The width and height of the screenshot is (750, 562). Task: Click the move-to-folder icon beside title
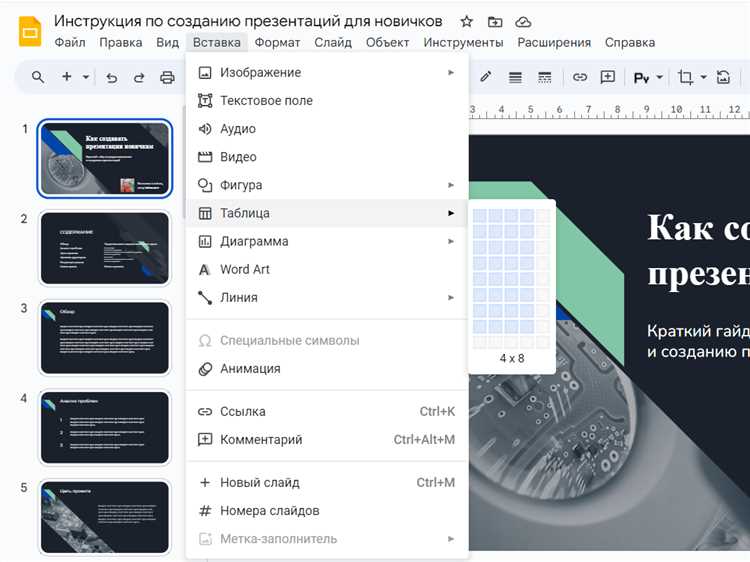tap(495, 22)
